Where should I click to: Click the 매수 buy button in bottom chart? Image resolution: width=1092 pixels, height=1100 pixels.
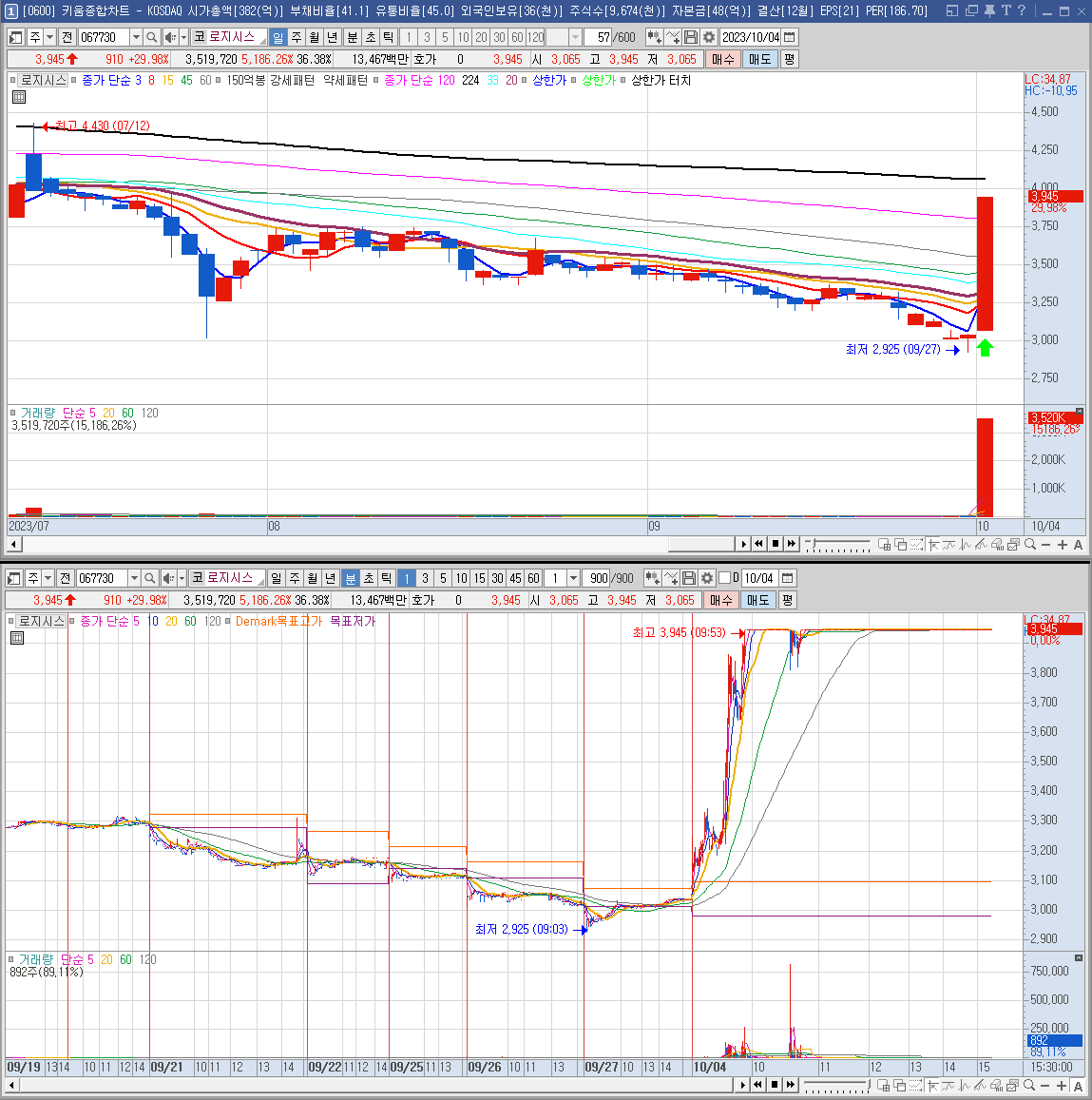[720, 601]
